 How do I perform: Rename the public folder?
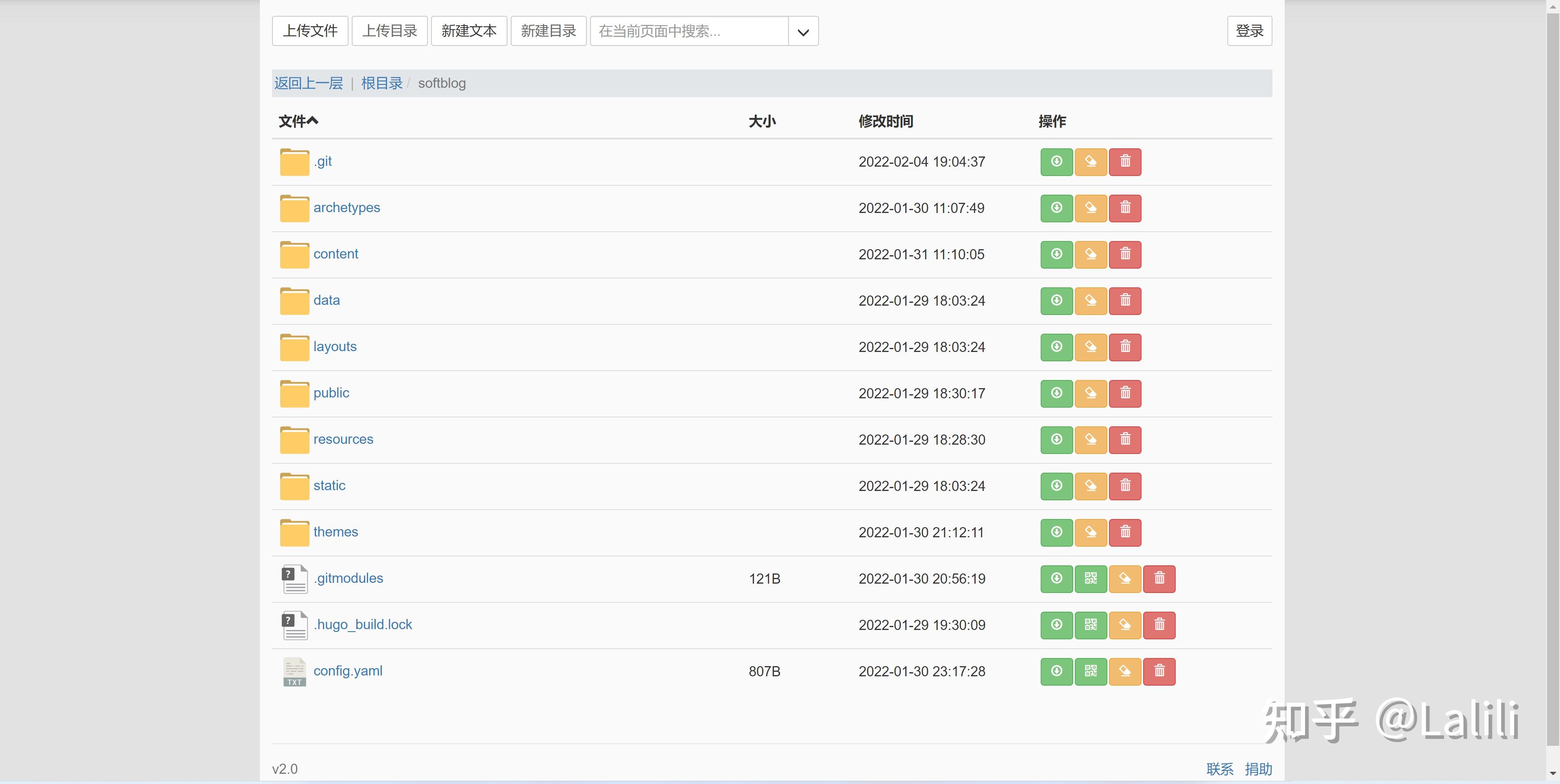(1091, 393)
